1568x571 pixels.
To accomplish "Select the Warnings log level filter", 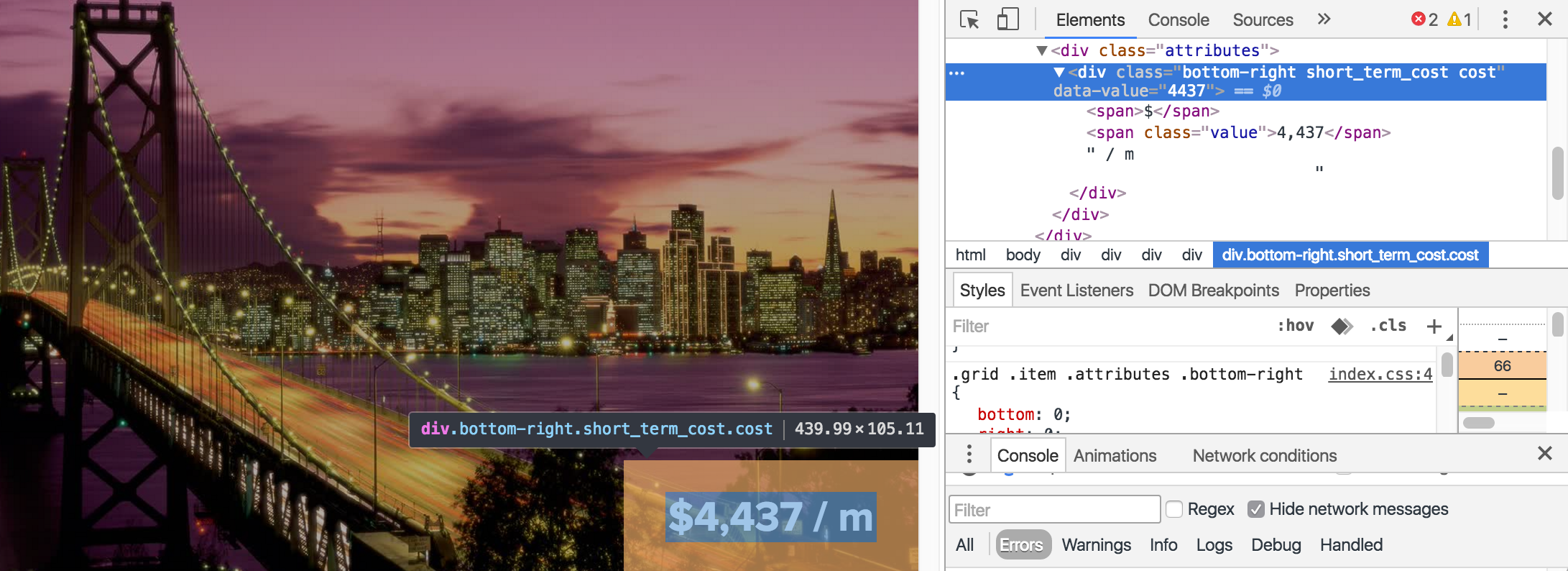I will [x=1096, y=545].
